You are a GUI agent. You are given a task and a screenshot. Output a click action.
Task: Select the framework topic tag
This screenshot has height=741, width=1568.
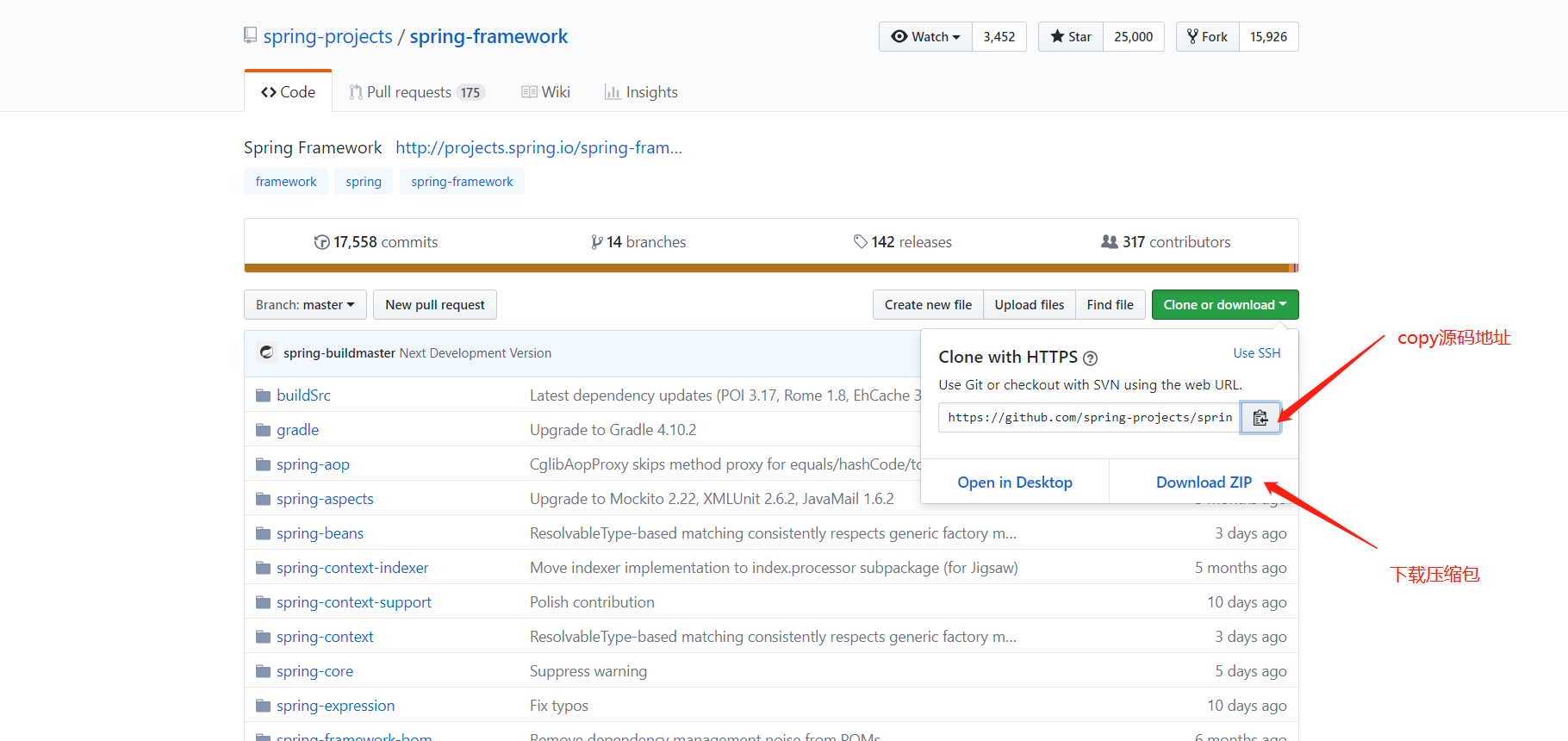point(286,182)
